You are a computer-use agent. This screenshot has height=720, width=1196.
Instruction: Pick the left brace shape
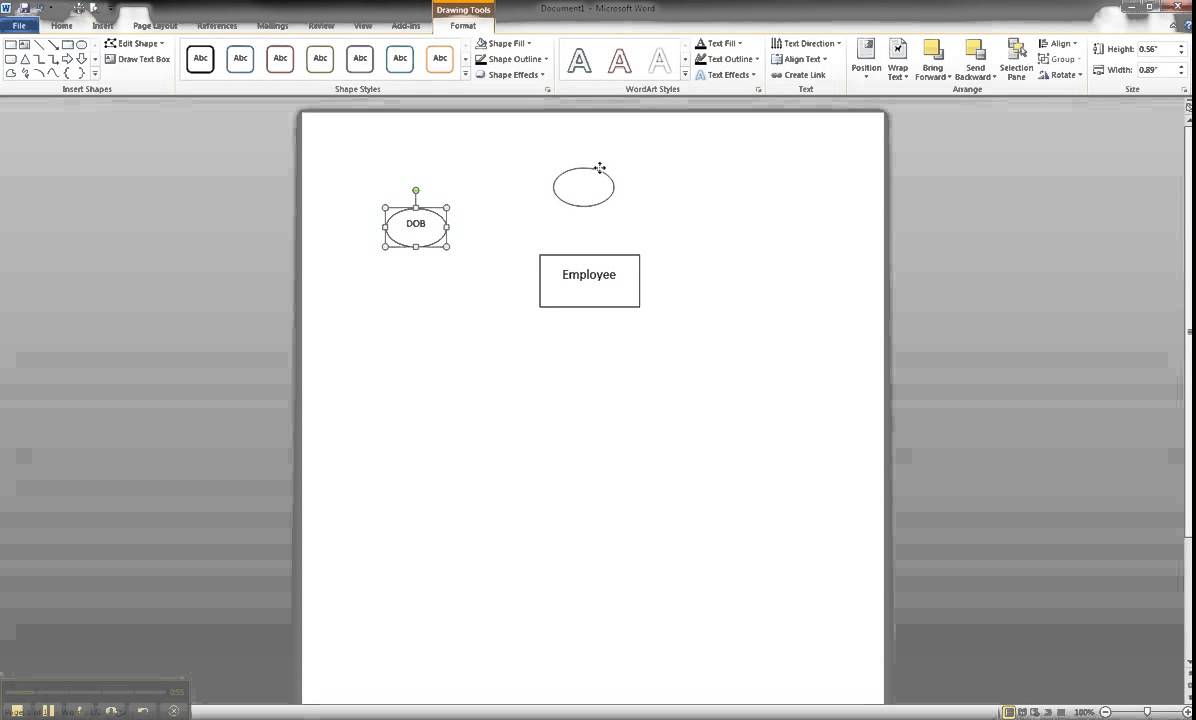pyautogui.click(x=66, y=73)
